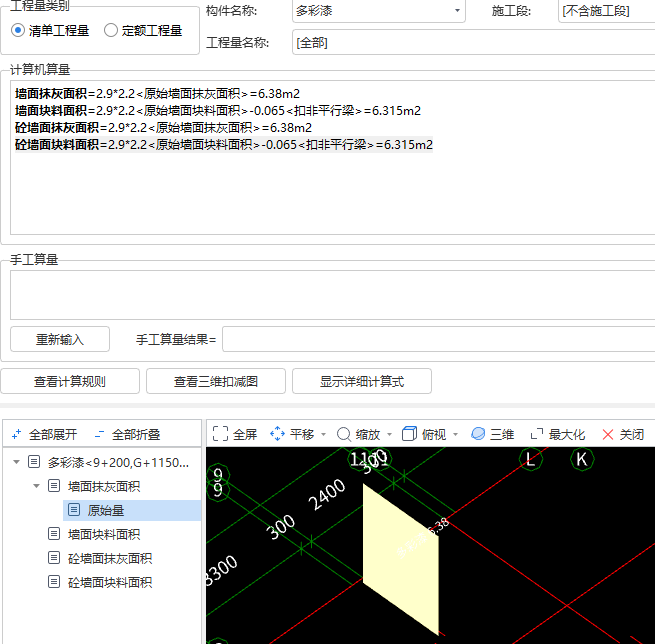Click the 墙面块料面积 calculation line in 计算机算量
Screen dimensions: 655x644
(218, 111)
